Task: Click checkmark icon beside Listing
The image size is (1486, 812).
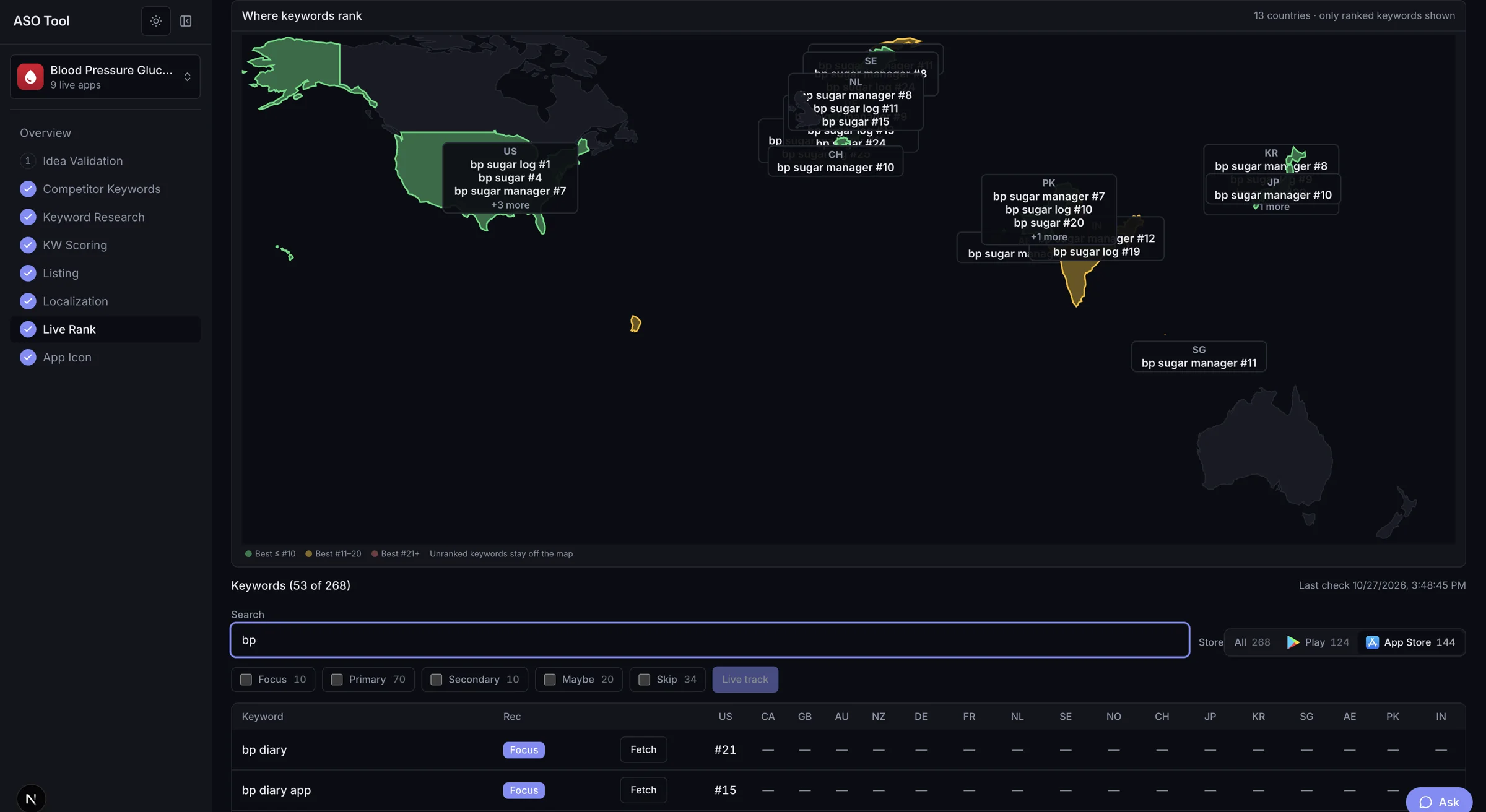Action: point(28,274)
